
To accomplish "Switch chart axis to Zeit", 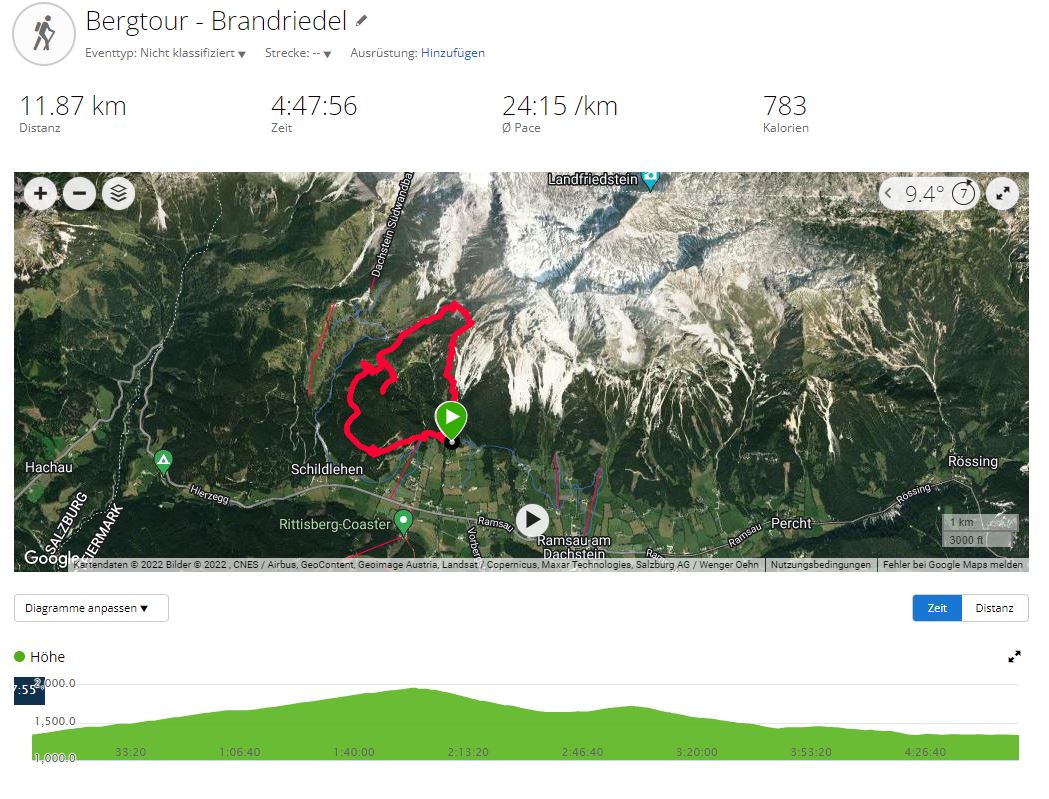I will (x=937, y=608).
